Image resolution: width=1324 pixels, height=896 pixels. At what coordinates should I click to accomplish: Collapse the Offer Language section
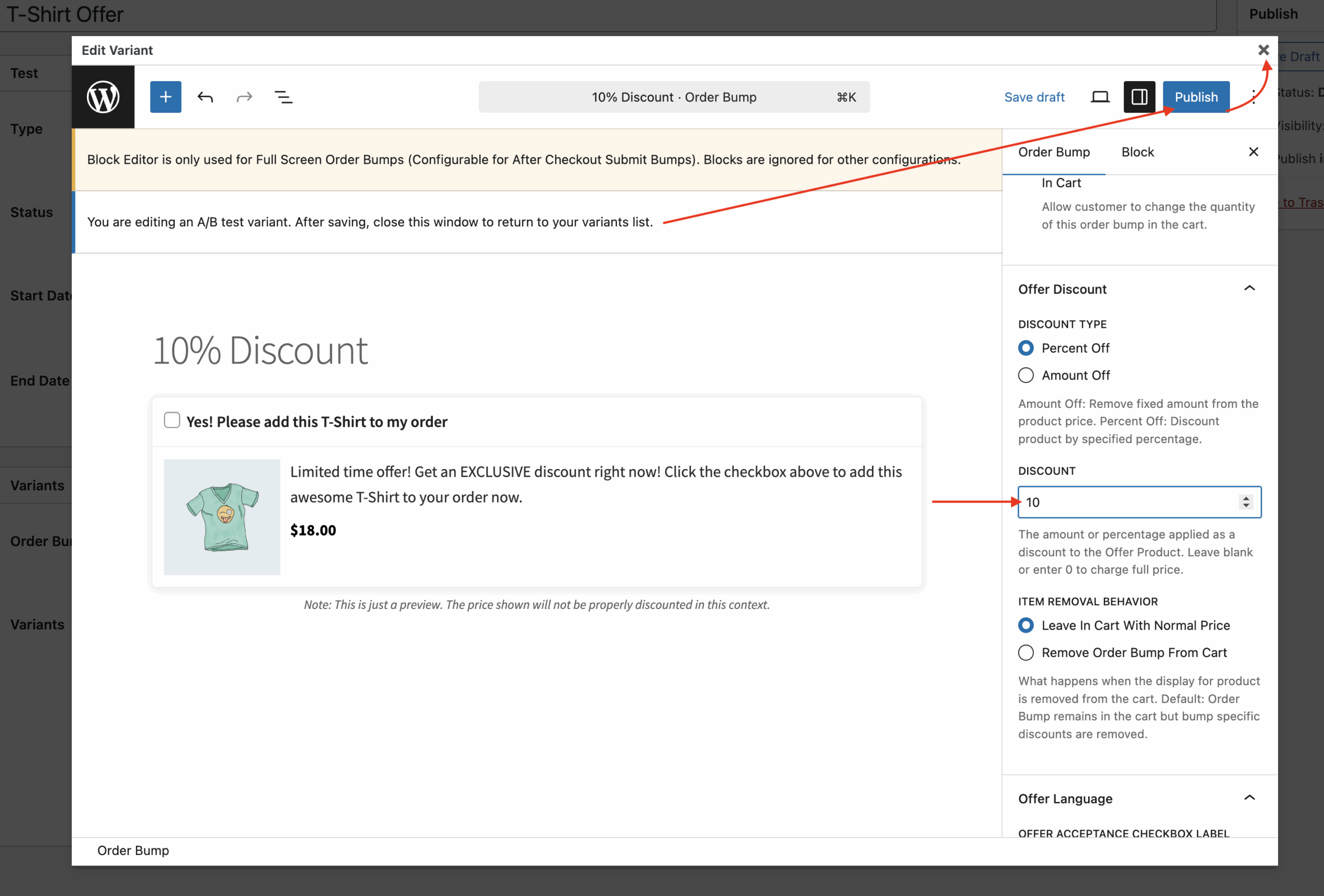tap(1250, 797)
